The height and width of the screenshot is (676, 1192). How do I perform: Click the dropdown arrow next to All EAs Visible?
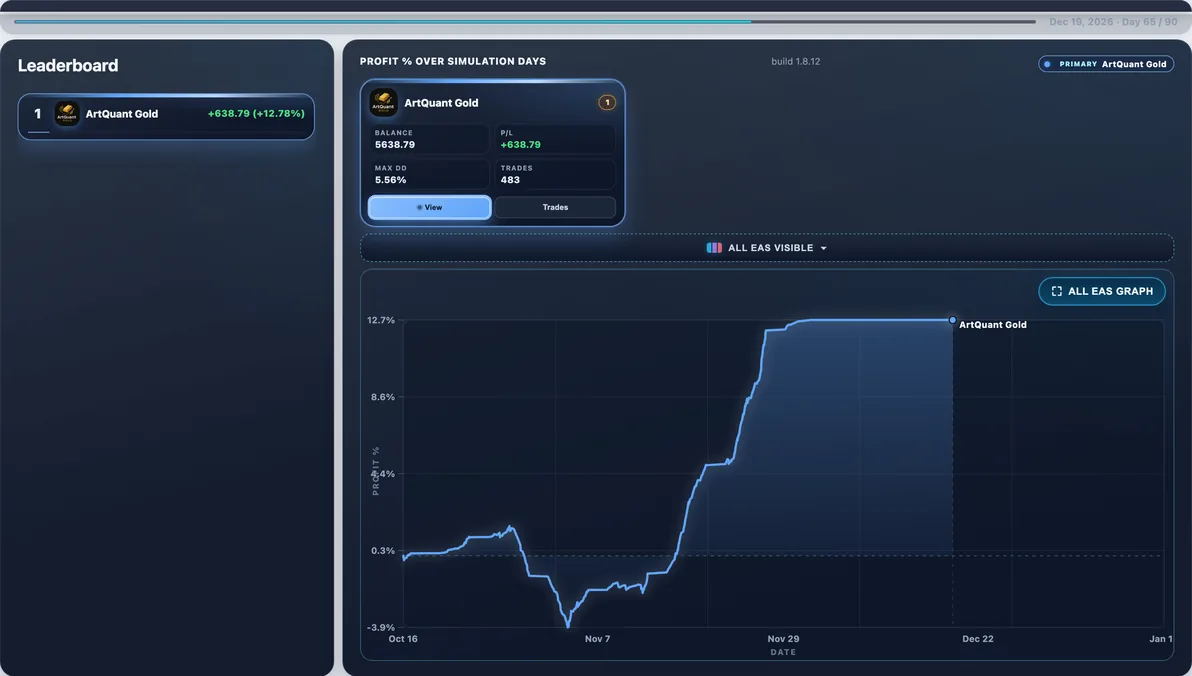pos(823,249)
